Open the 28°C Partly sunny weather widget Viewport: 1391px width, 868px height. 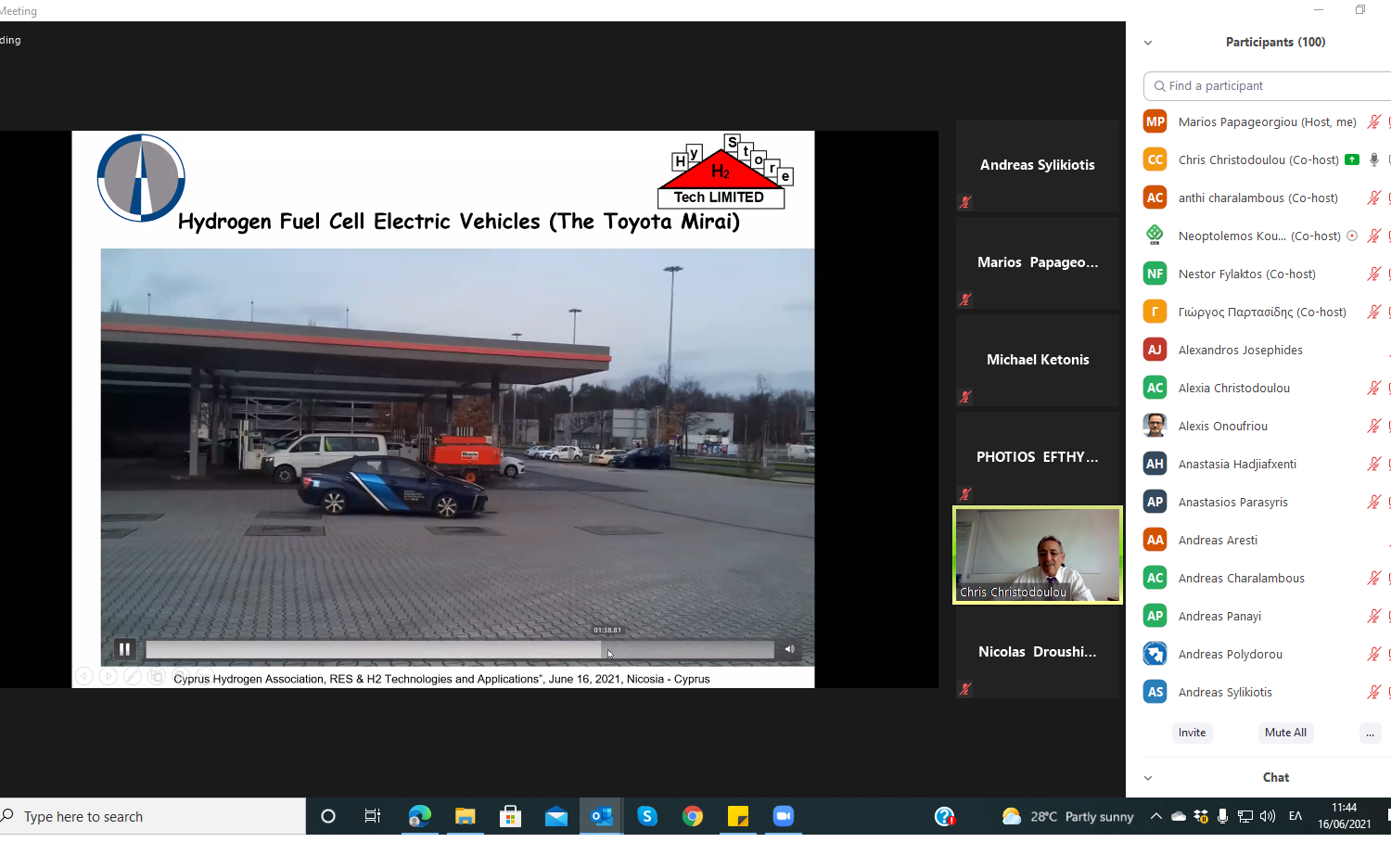1067,816
